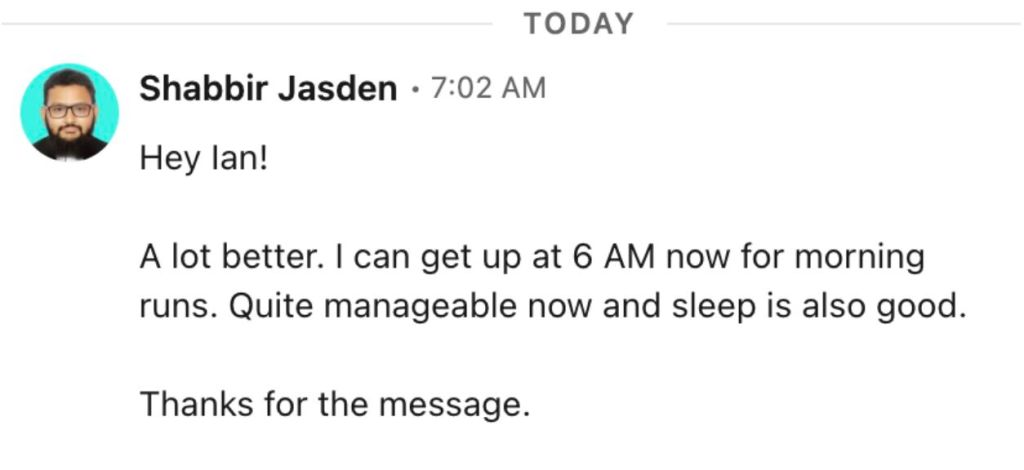The width and height of the screenshot is (1024, 470).
Task: Click the divider line left of TODAY
Action: coord(250,24)
